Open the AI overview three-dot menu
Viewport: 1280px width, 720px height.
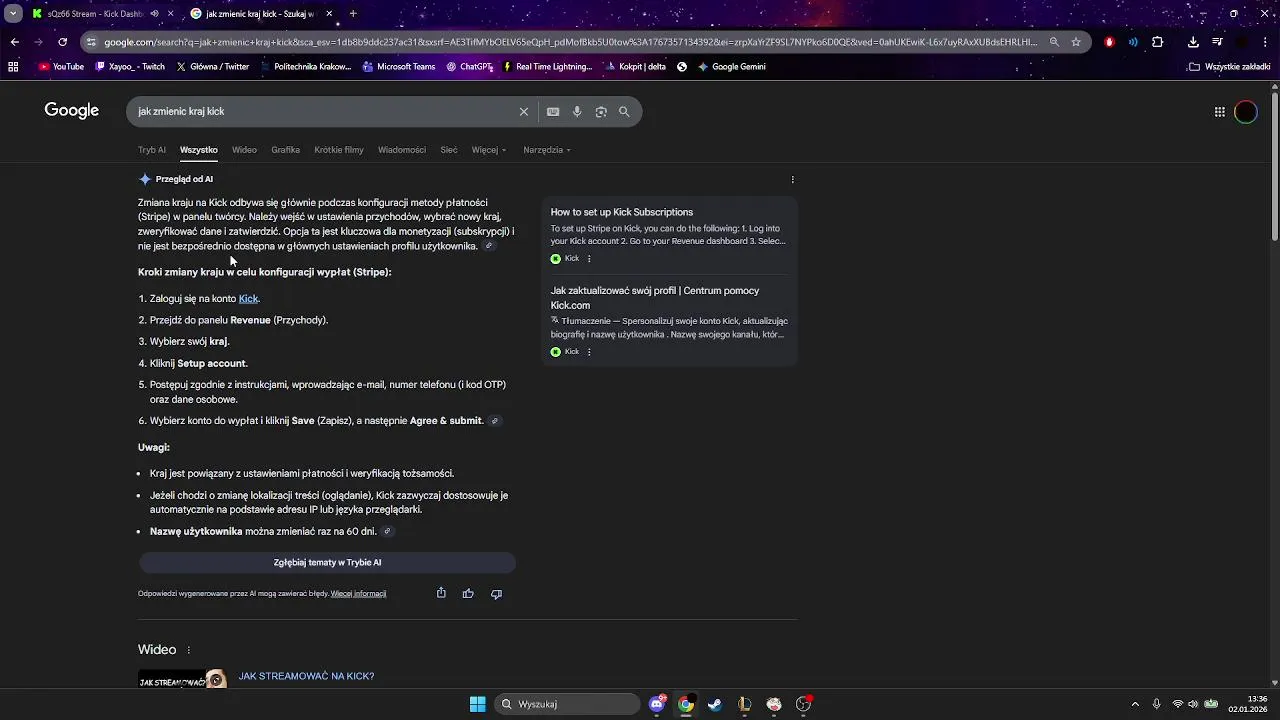793,180
